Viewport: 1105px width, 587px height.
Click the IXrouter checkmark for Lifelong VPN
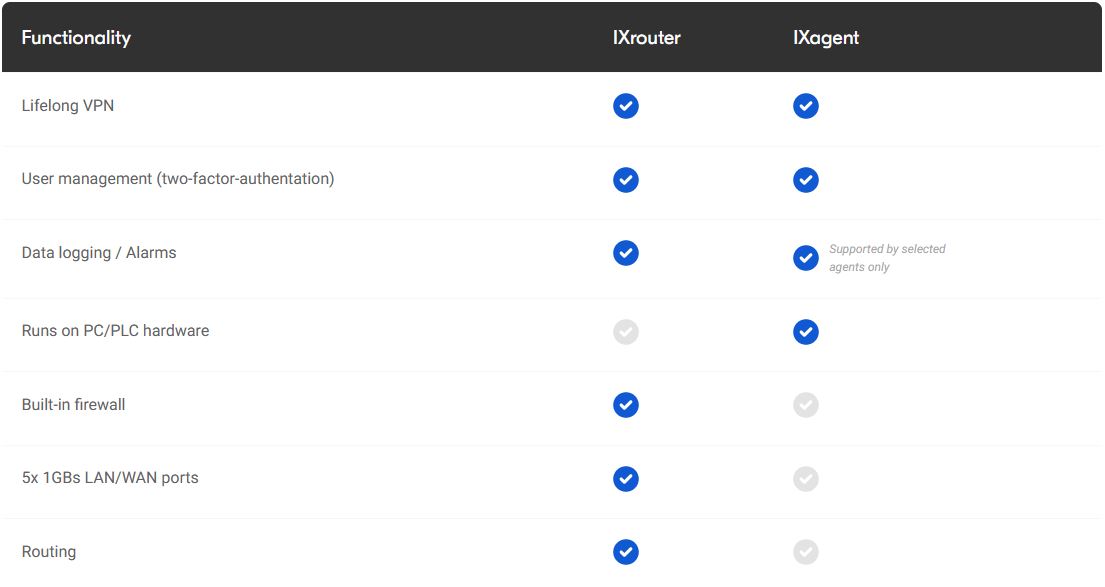pyautogui.click(x=626, y=106)
